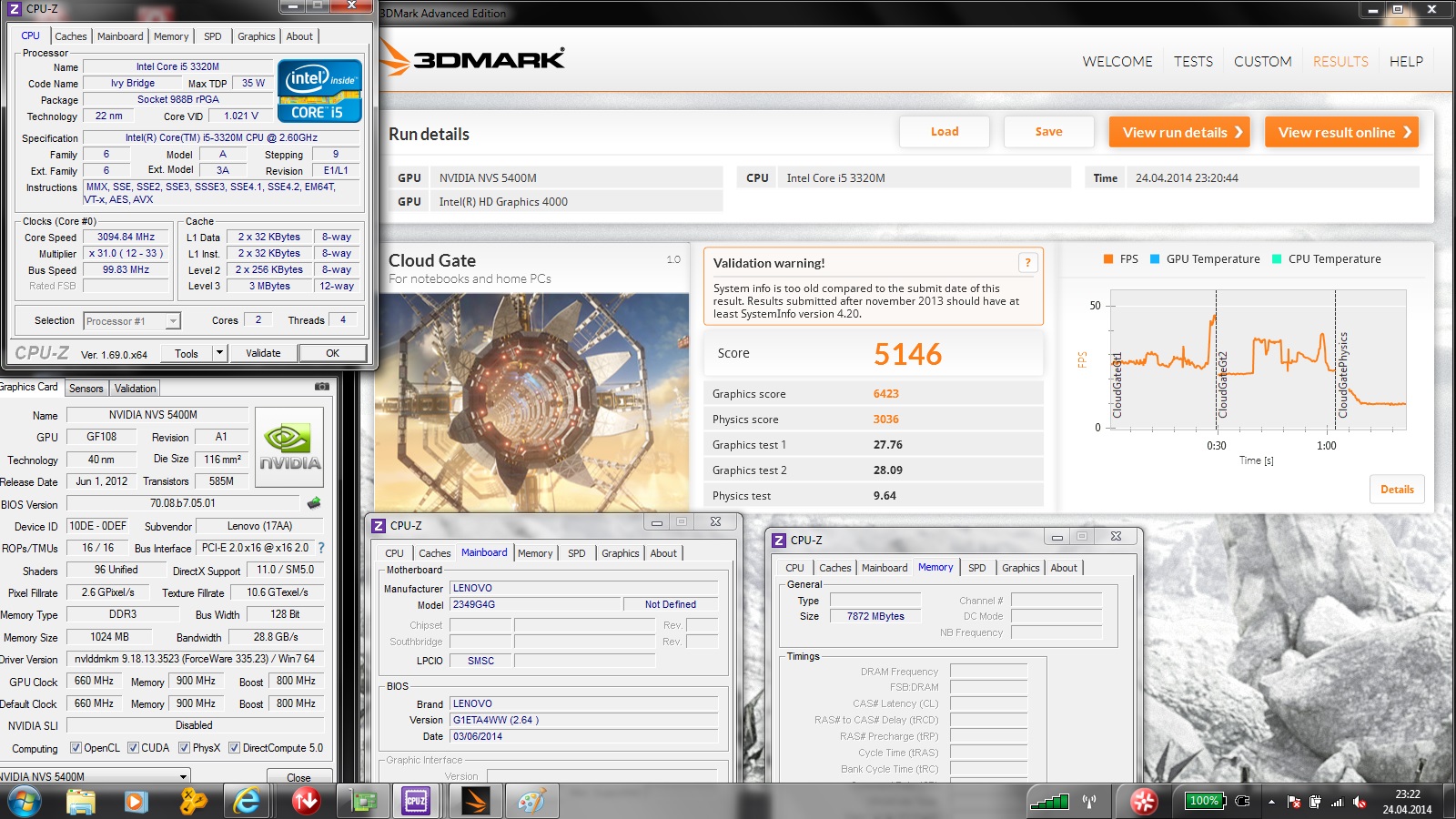
Task: Click View result online button
Action: tap(1341, 132)
